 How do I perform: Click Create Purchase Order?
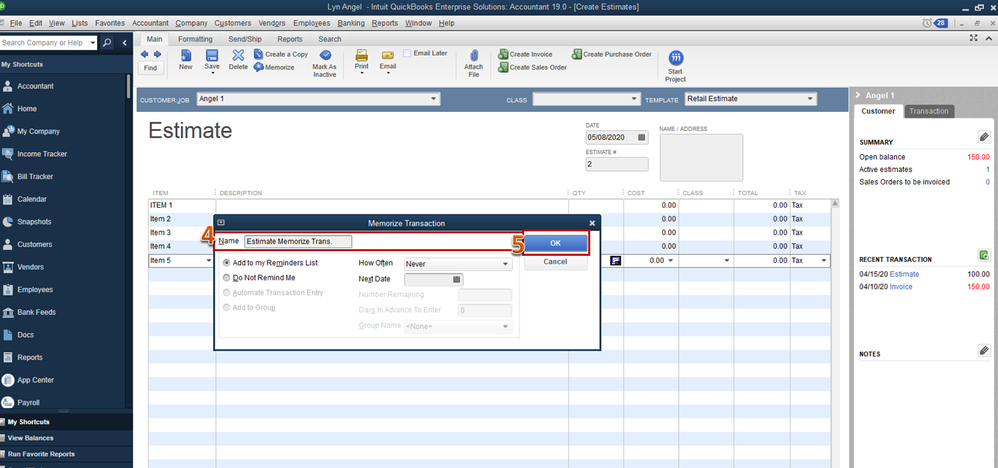click(x=612, y=54)
